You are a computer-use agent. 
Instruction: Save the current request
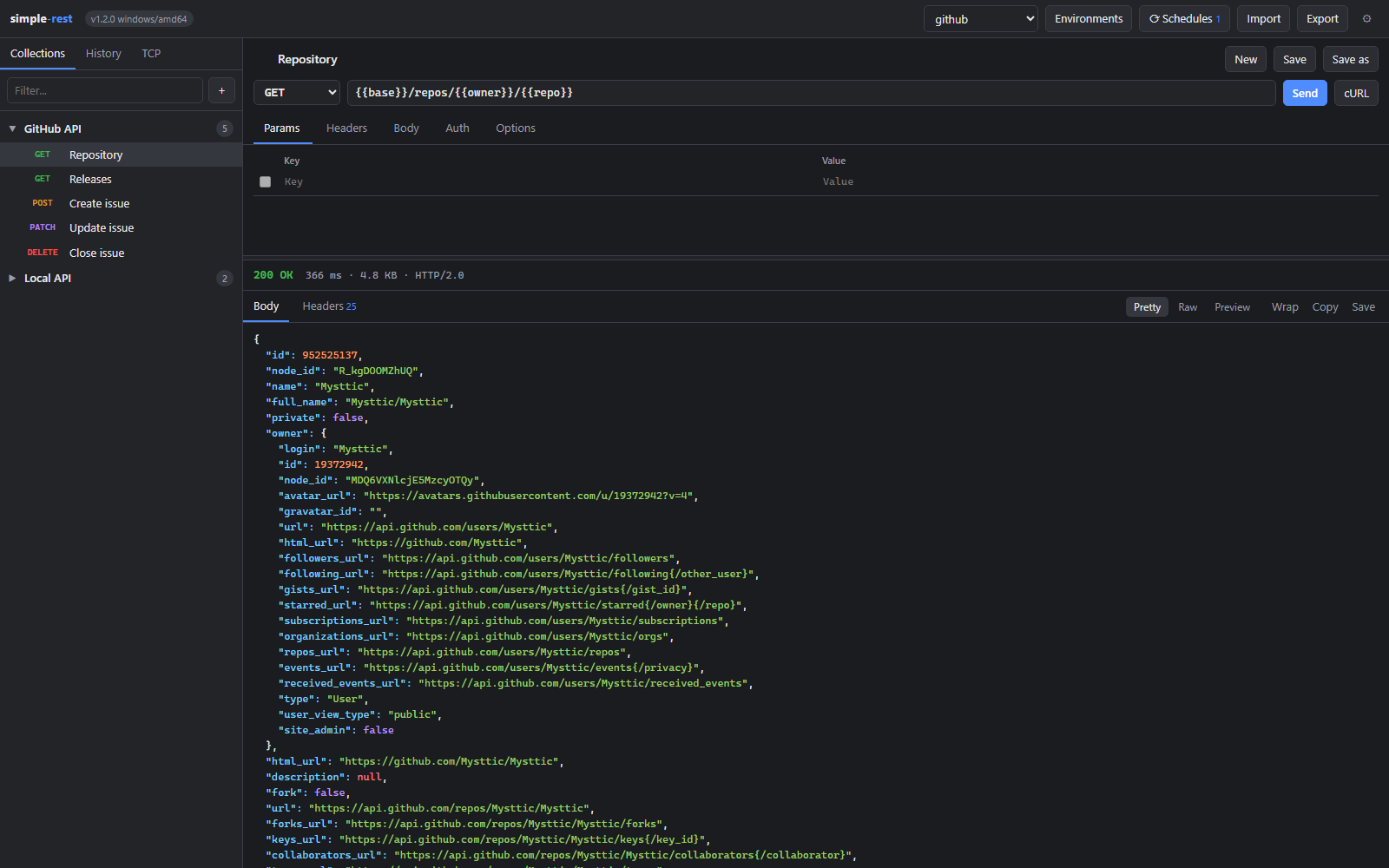click(x=1294, y=59)
